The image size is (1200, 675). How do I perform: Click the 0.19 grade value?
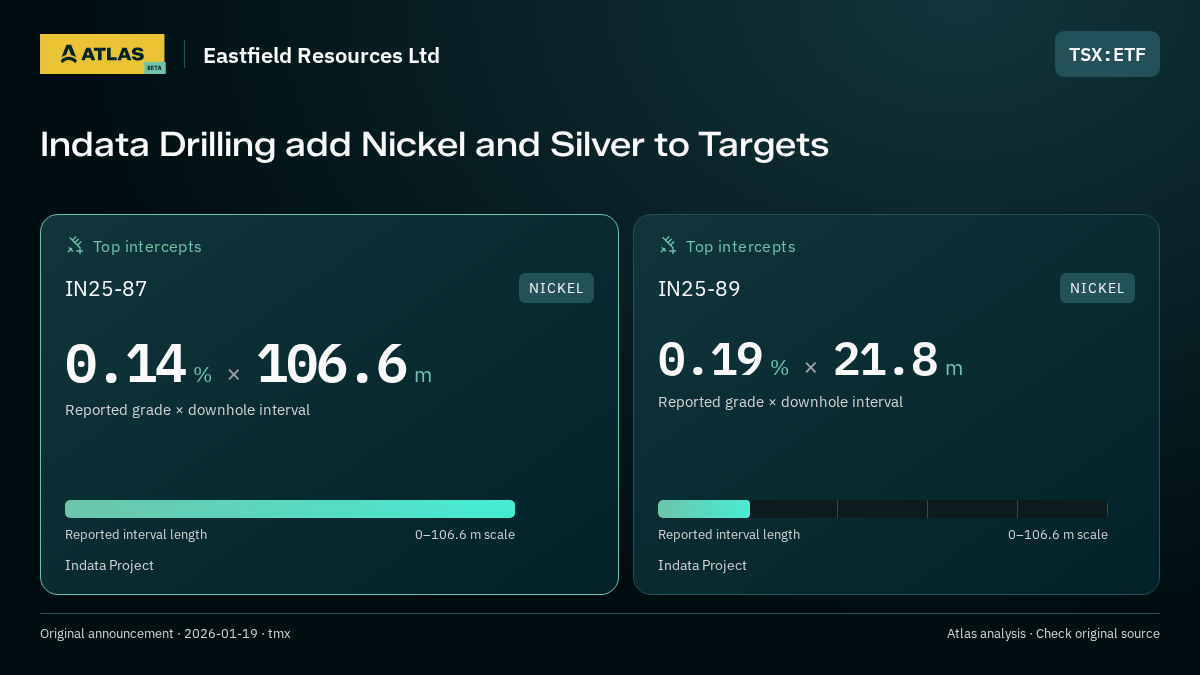click(710, 360)
